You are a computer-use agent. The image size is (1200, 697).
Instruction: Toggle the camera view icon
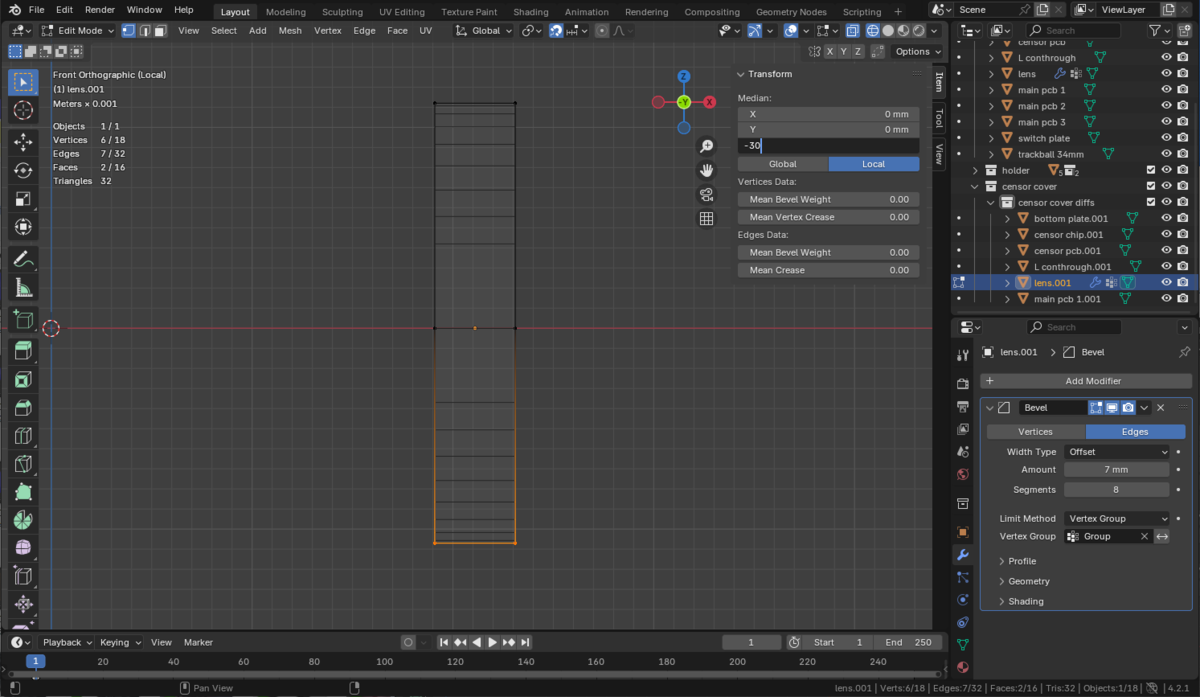pyautogui.click(x=706, y=195)
